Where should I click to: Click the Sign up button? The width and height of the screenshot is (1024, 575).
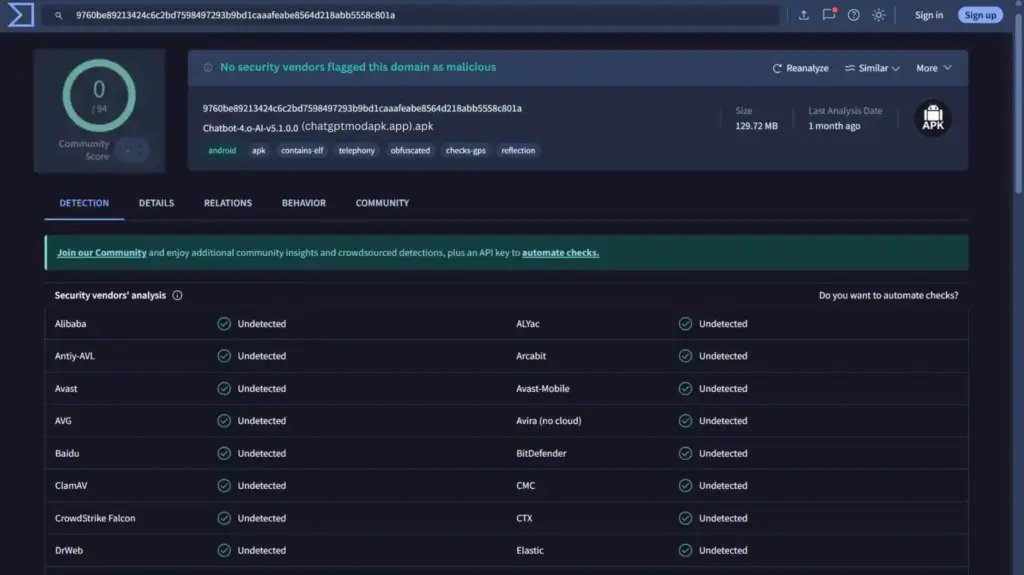tap(980, 15)
